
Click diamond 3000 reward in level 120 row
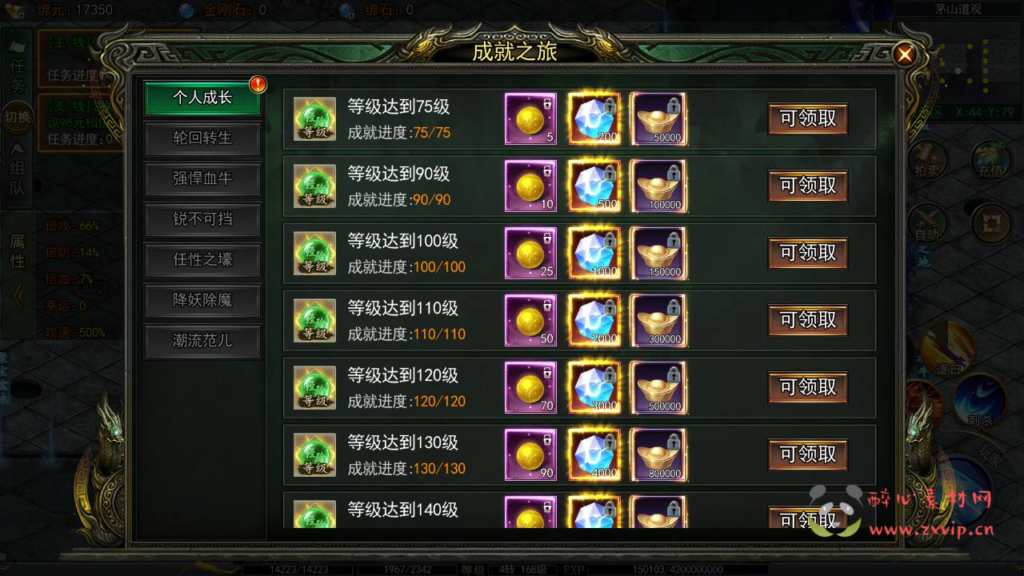(x=594, y=388)
